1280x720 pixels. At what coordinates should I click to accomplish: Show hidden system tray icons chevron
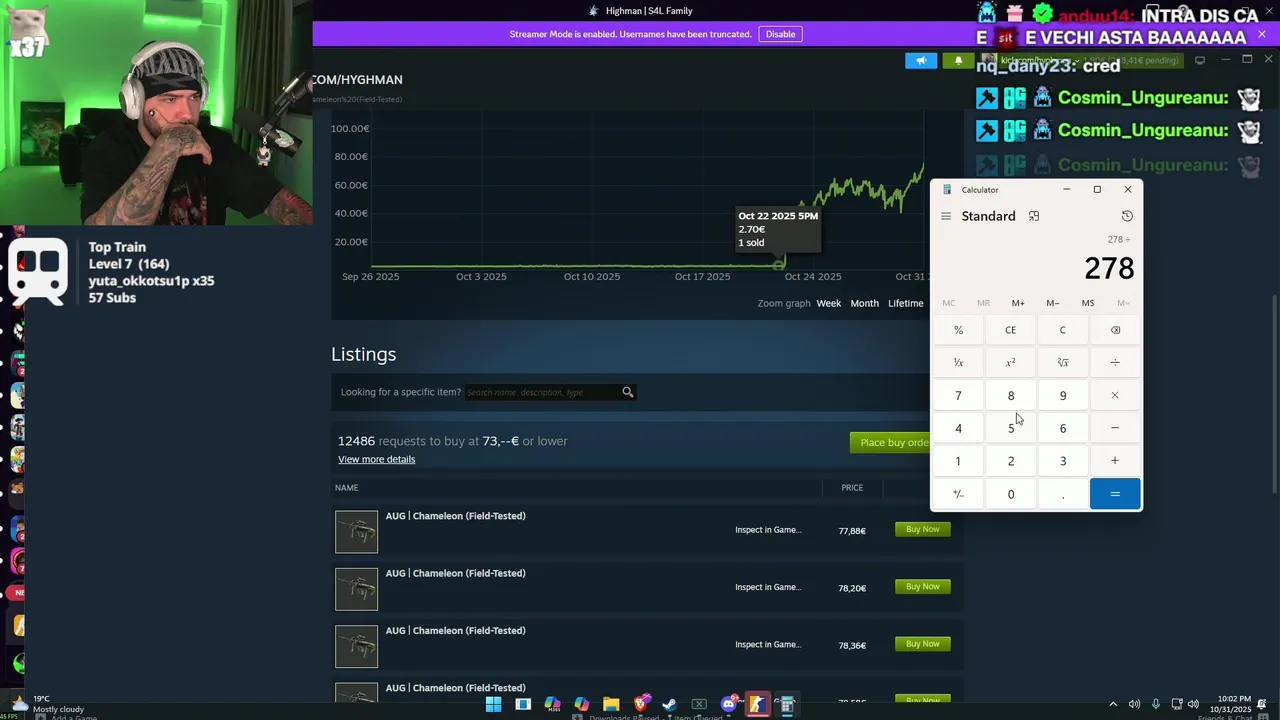tap(1113, 704)
